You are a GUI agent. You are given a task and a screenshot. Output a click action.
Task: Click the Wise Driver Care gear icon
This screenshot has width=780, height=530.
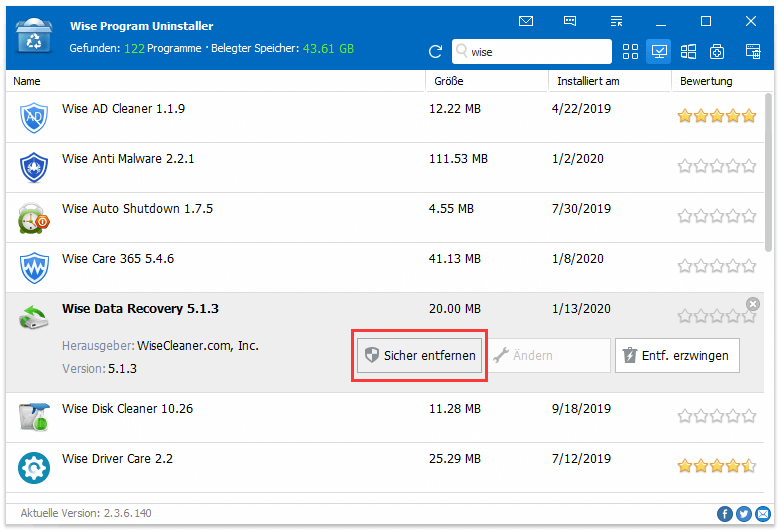click(x=34, y=468)
